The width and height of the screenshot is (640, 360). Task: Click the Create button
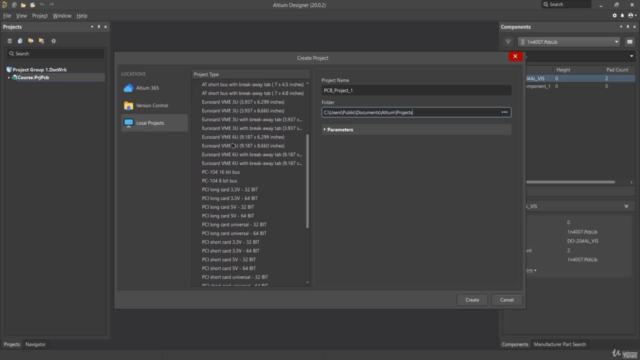tap(472, 300)
